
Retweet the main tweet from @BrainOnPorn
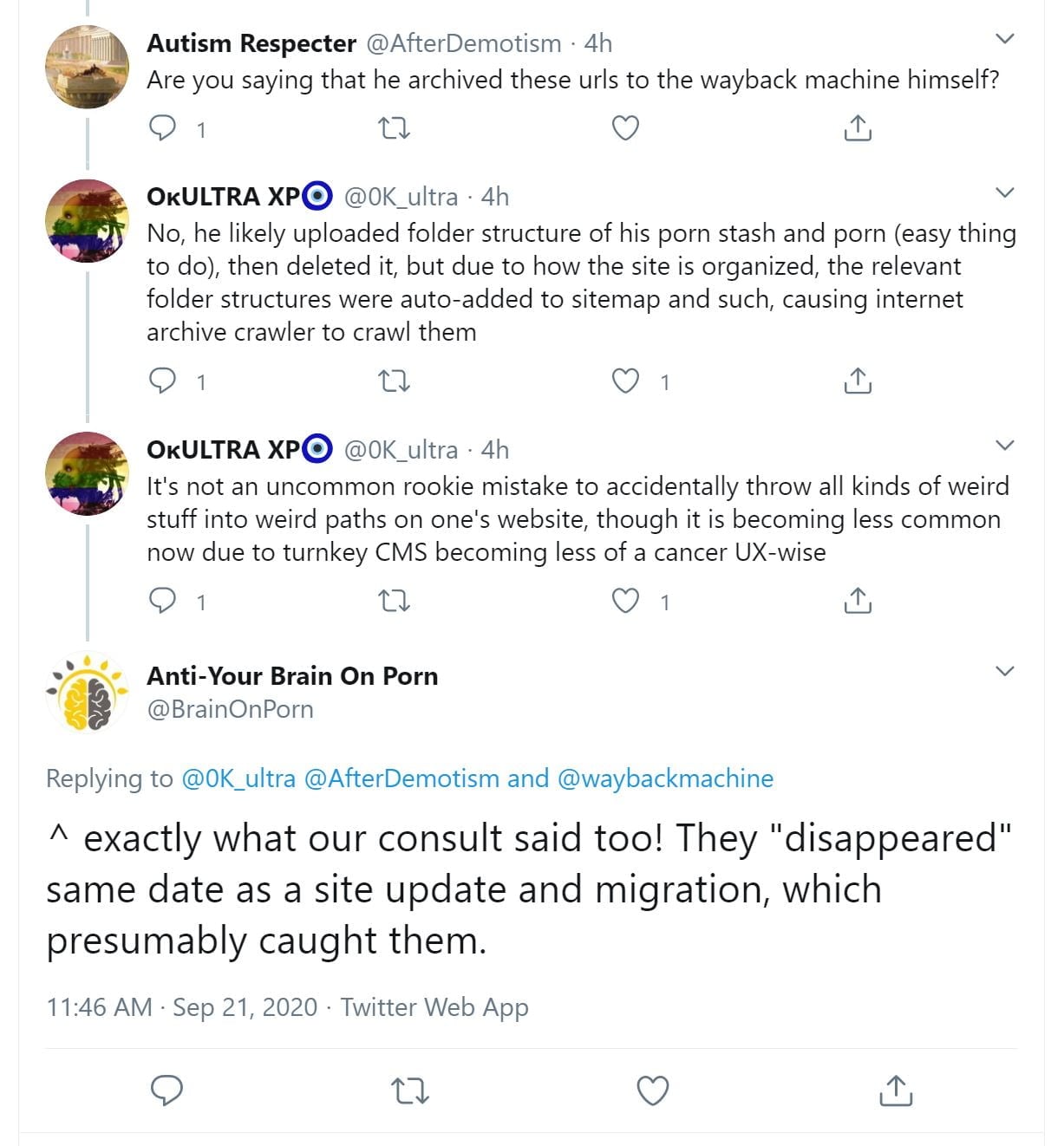(409, 1091)
